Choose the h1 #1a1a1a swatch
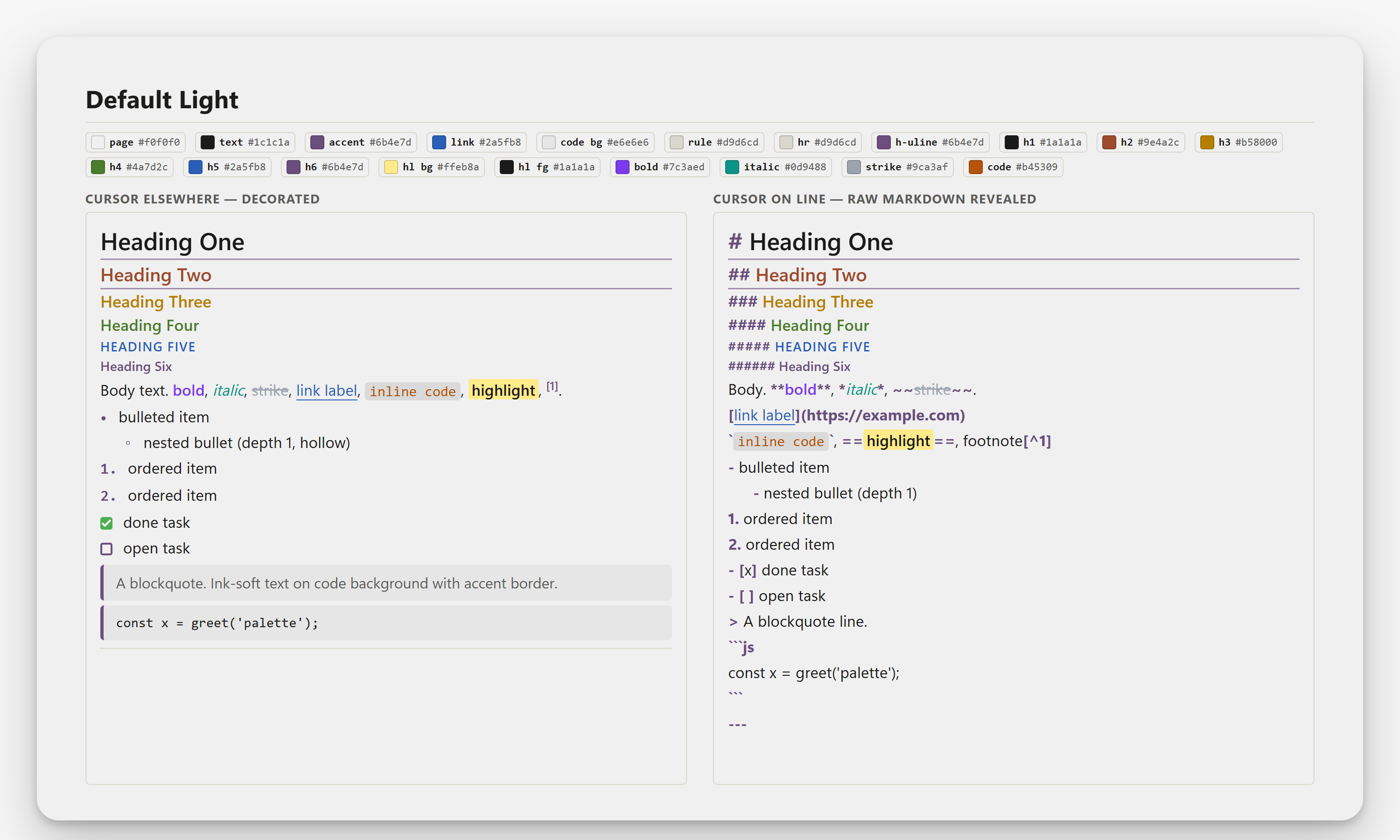1400x840 pixels. 1043,142
